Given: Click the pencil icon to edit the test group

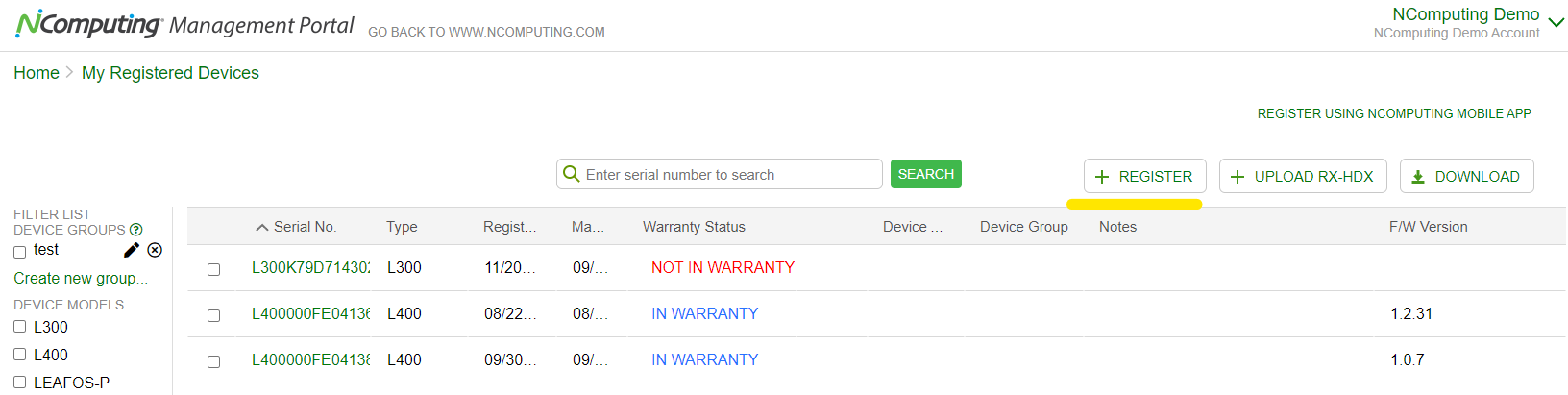Looking at the screenshot, I should click(x=132, y=250).
